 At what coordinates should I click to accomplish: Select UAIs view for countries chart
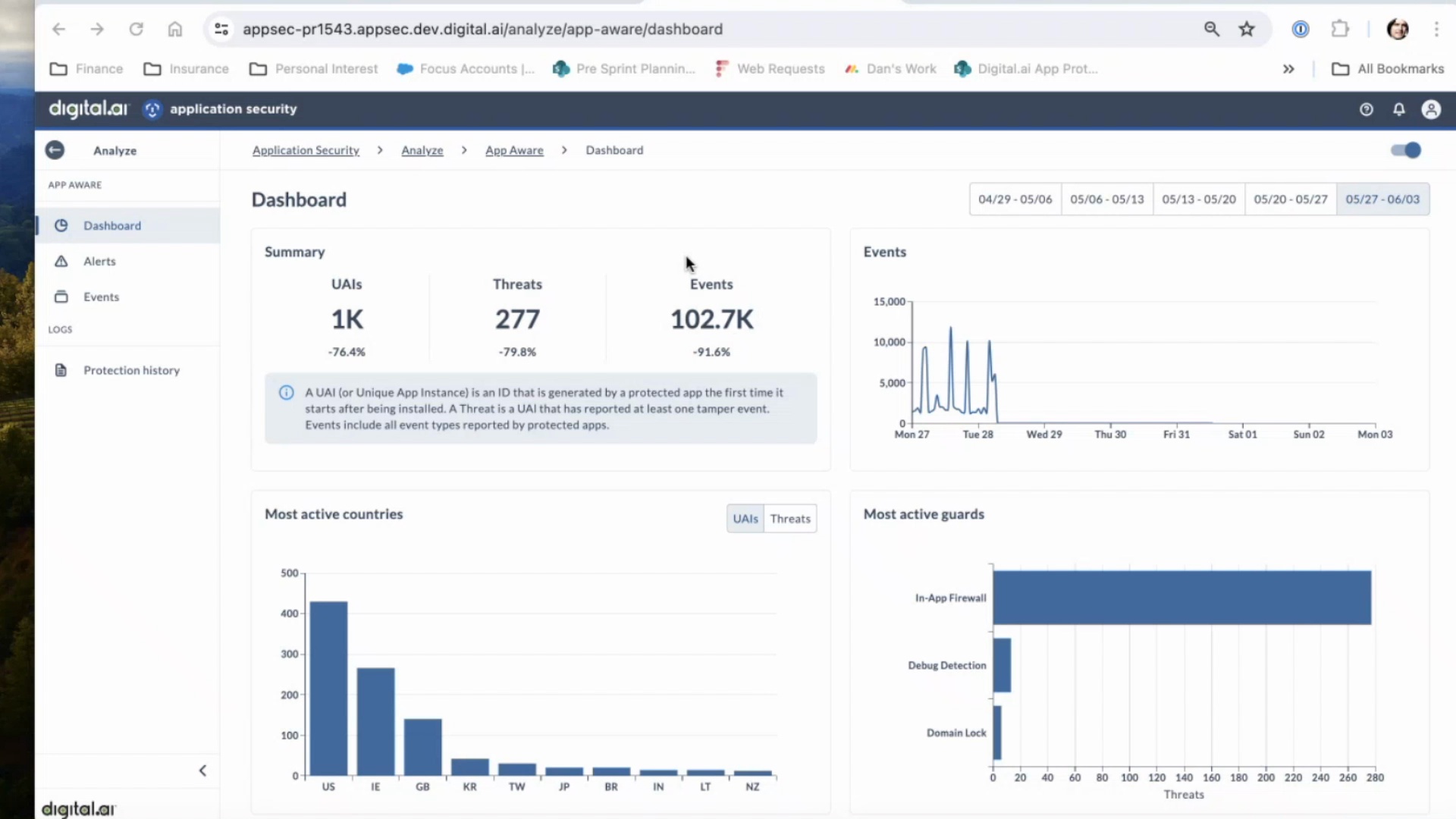pyautogui.click(x=745, y=519)
